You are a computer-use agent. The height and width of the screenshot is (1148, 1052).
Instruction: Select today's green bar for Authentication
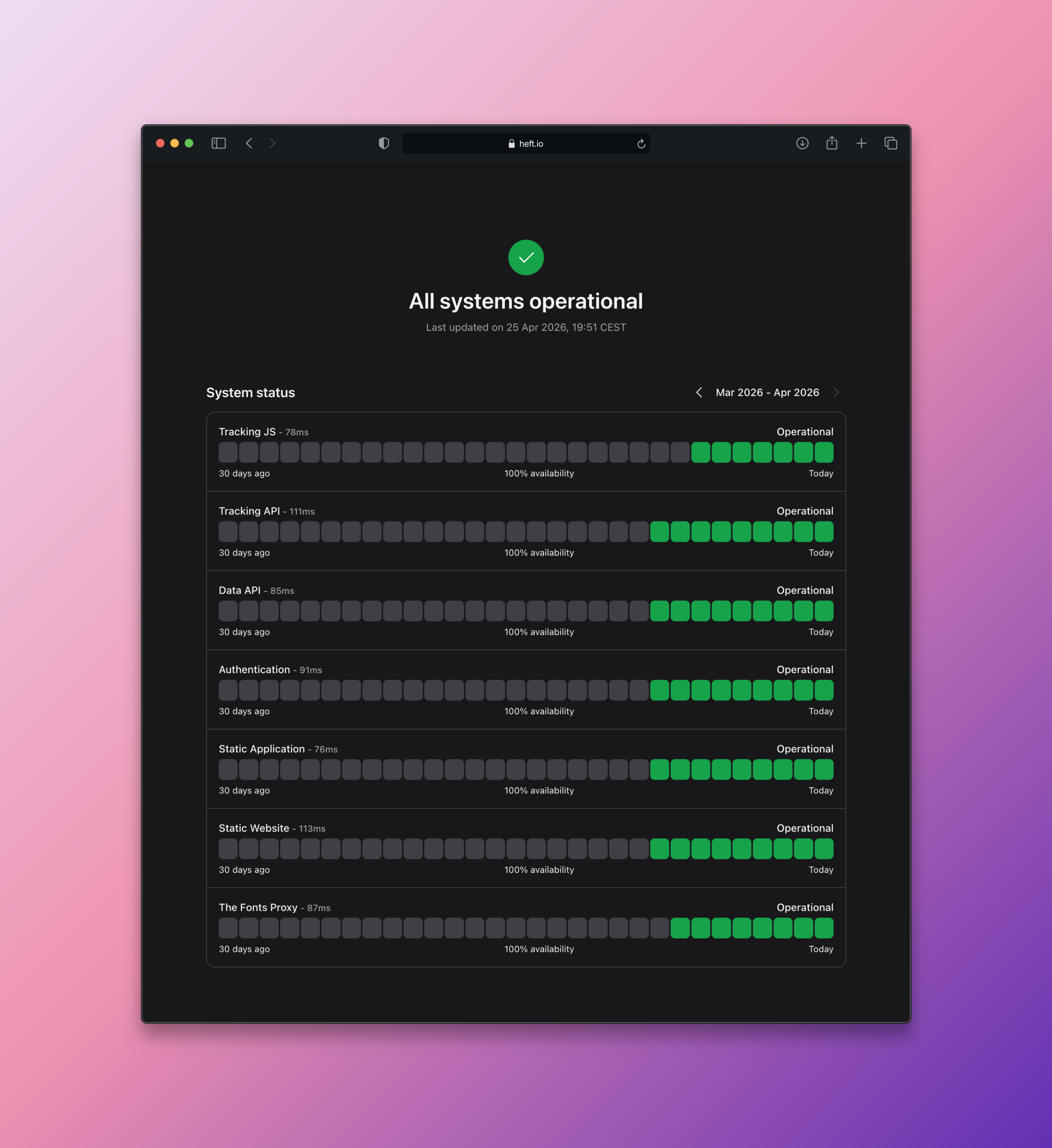point(824,690)
